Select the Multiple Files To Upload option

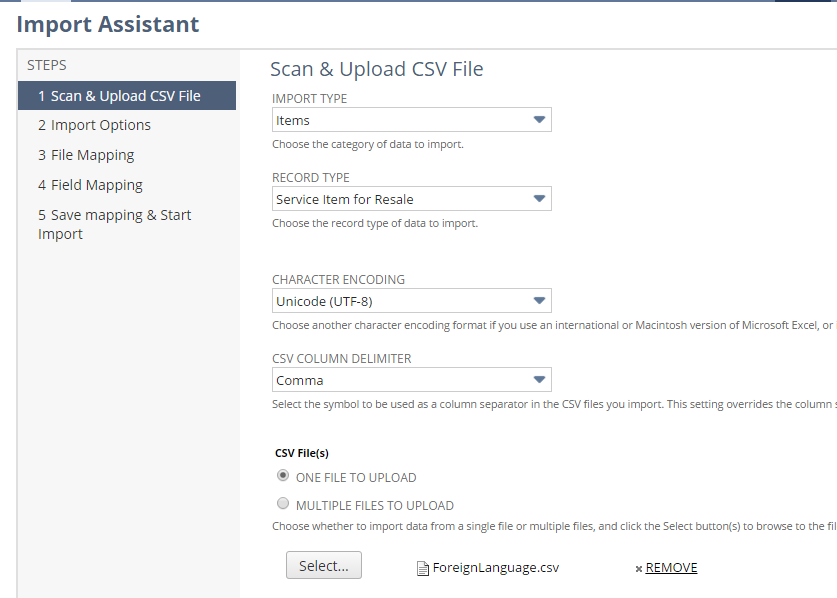point(283,504)
